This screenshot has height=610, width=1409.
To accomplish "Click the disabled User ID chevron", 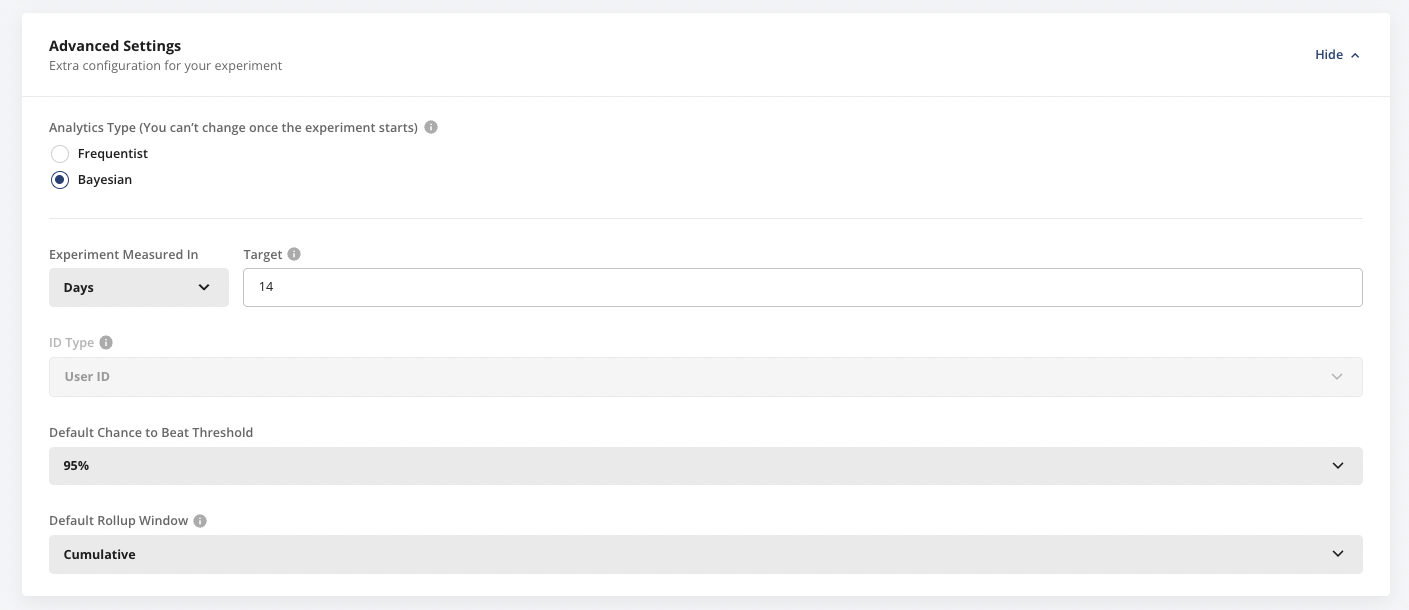I will click(x=1337, y=377).
